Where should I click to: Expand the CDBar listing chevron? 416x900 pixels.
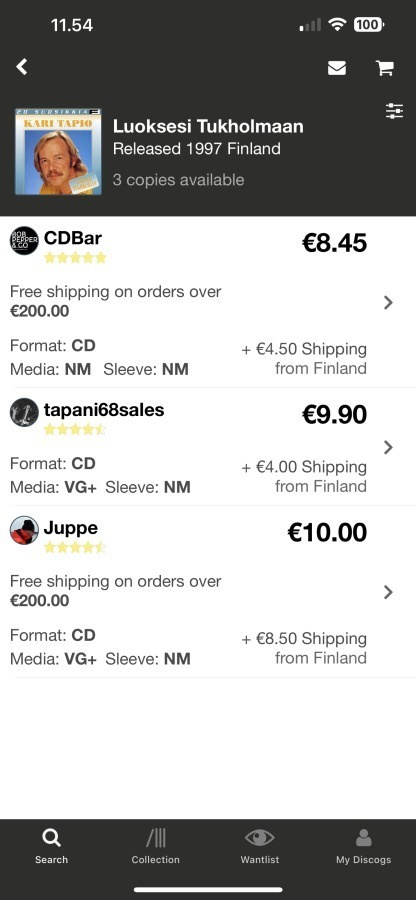[388, 302]
